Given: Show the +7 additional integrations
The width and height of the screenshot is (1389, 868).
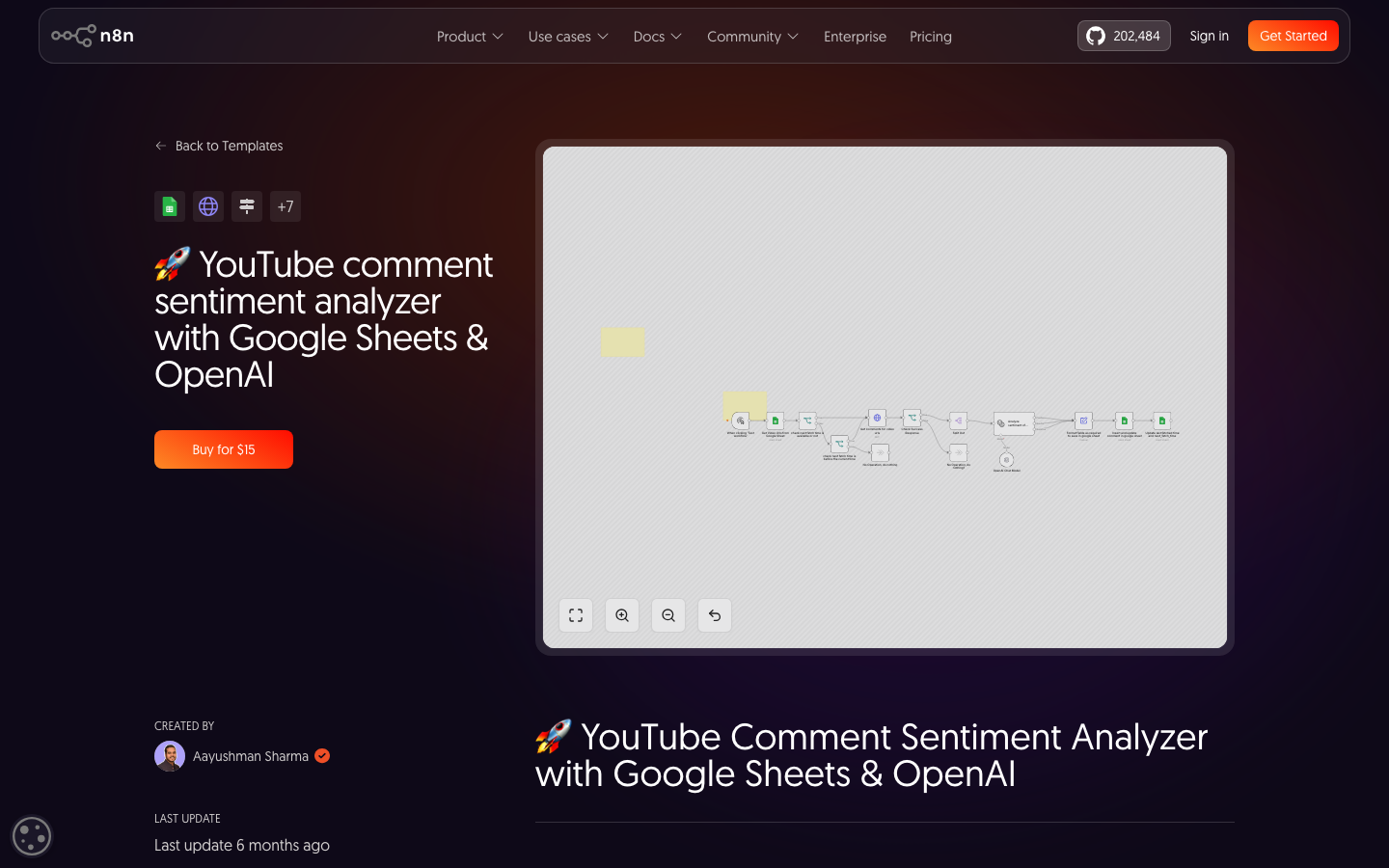Looking at the screenshot, I should [x=286, y=206].
